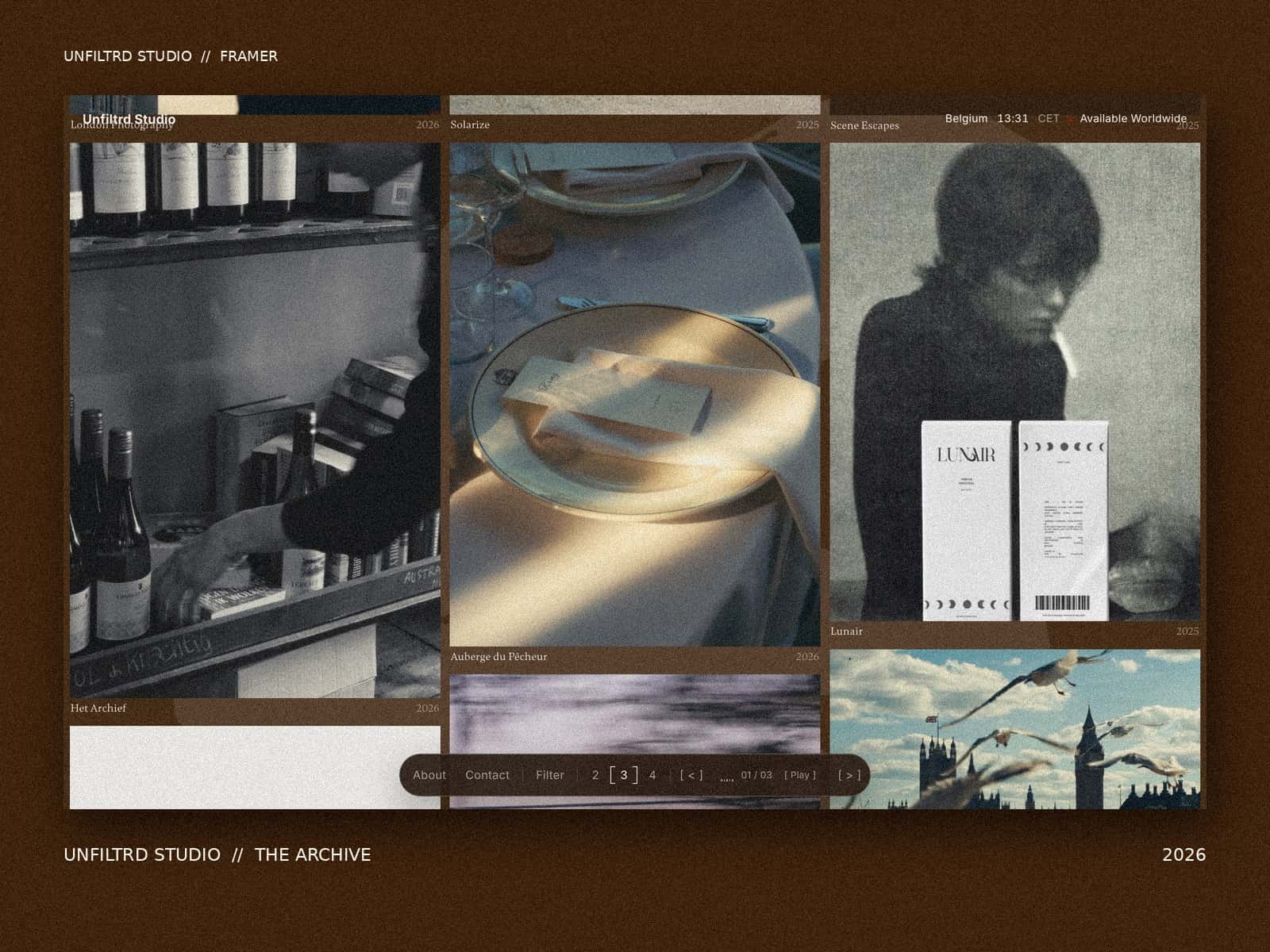This screenshot has height=952, width=1270.
Task: Open the Contact link in bottom nav
Action: click(487, 775)
